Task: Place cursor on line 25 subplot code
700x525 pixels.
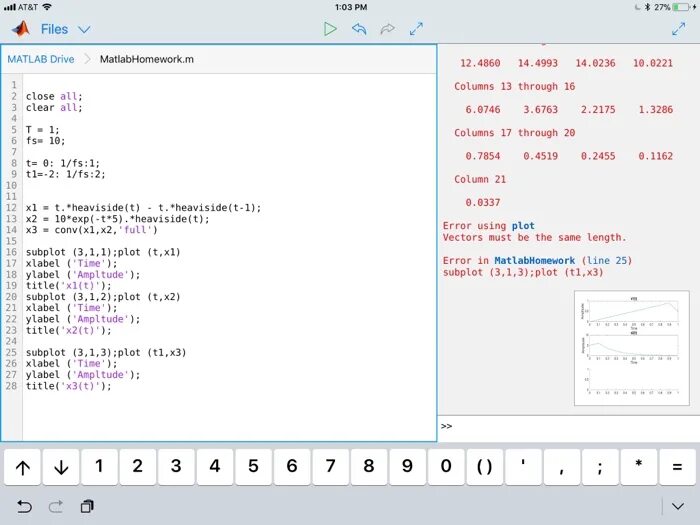Action: pos(106,353)
